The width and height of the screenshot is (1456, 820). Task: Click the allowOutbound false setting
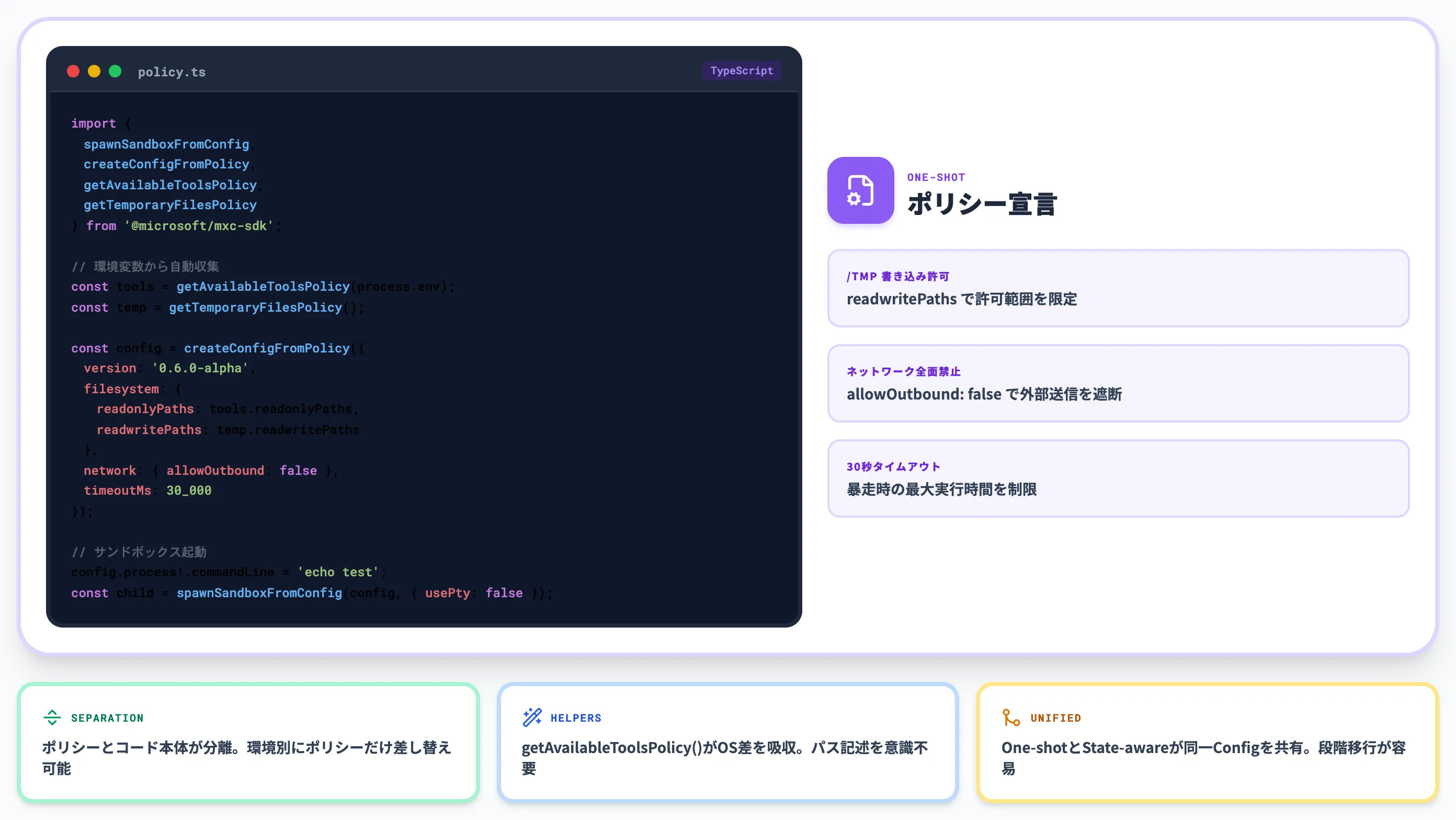click(x=241, y=470)
